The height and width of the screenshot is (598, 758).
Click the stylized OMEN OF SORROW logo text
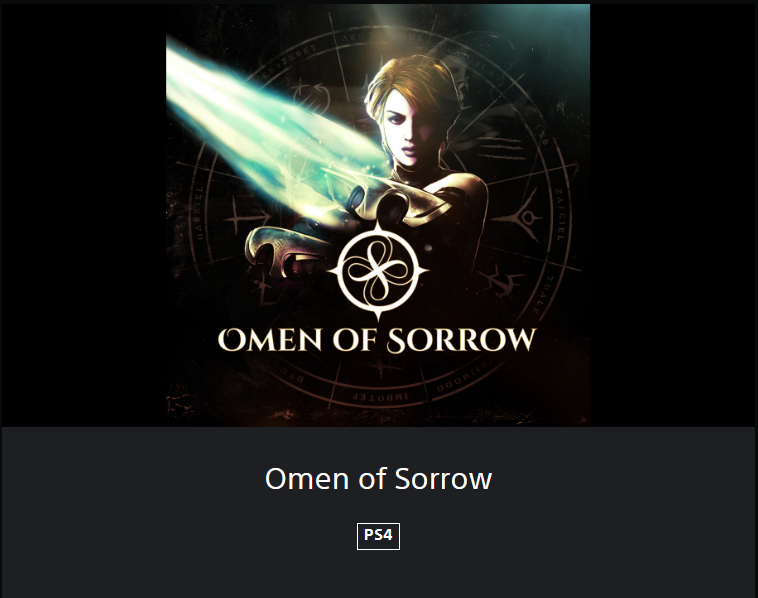click(377, 340)
